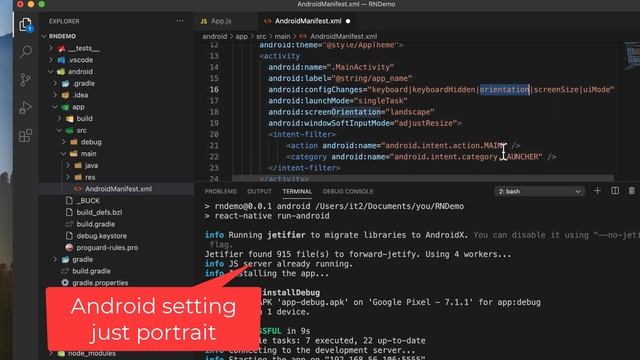Image resolution: width=640 pixels, height=360 pixels.
Task: Expand the .vscode folder
Action: (51, 60)
